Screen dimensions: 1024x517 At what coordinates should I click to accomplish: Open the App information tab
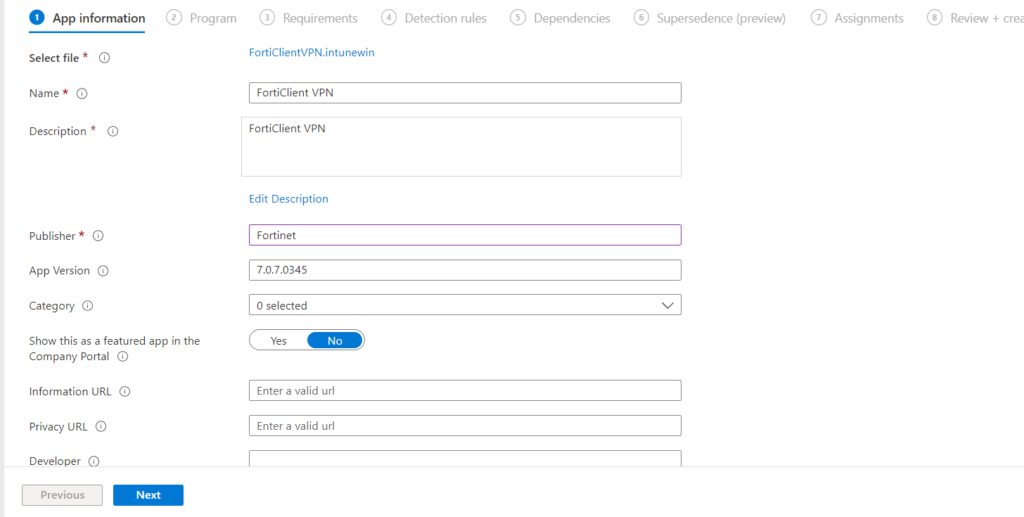pos(87,18)
